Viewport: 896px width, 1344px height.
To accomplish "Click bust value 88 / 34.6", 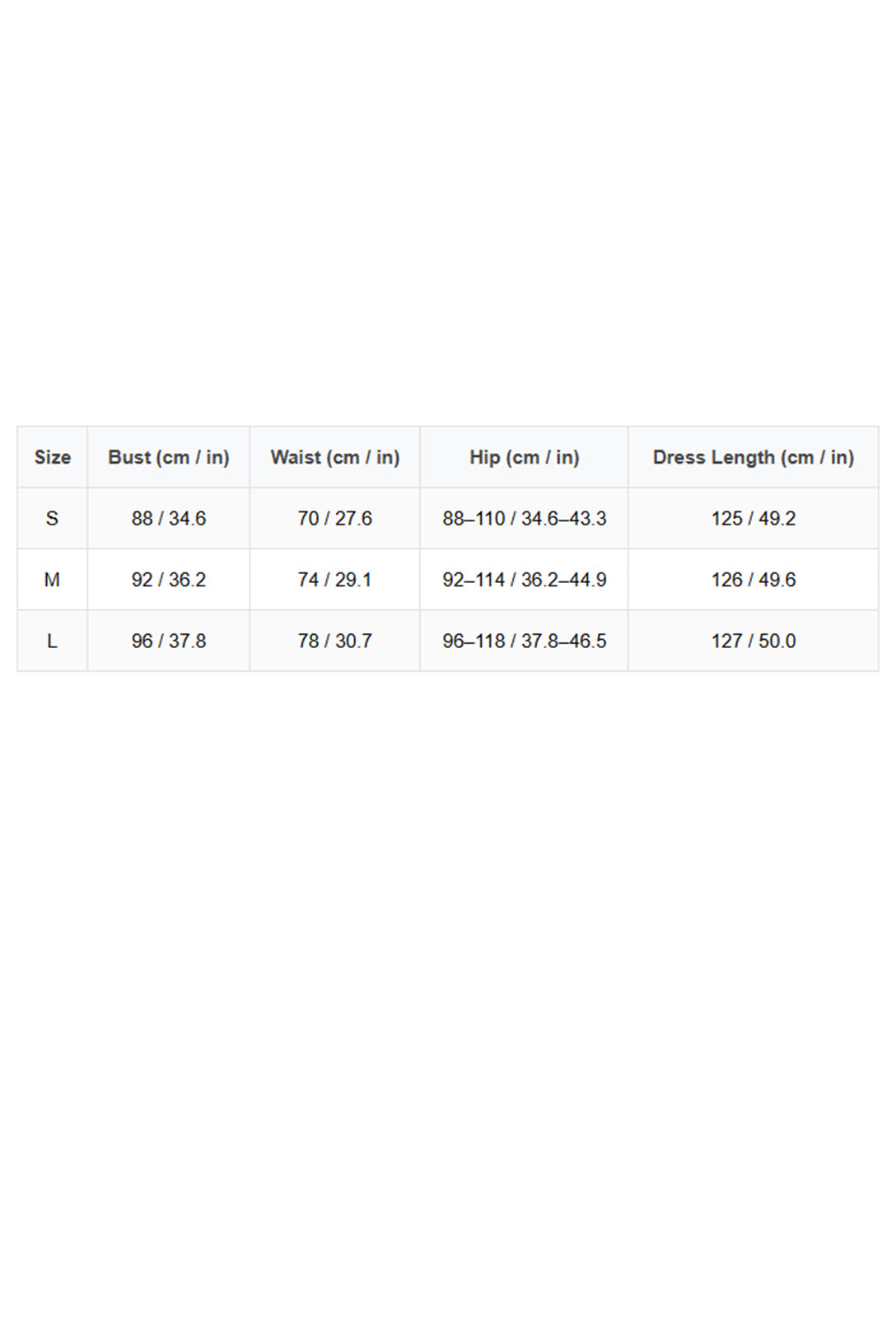I will pyautogui.click(x=169, y=518).
